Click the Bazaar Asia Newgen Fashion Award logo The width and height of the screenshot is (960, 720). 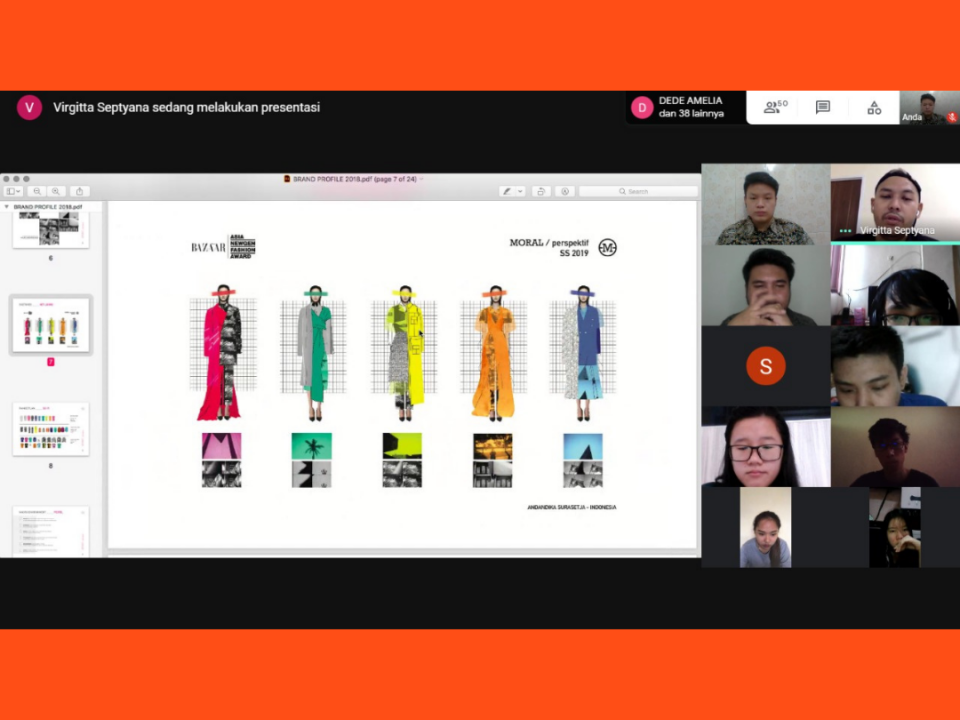click(223, 247)
